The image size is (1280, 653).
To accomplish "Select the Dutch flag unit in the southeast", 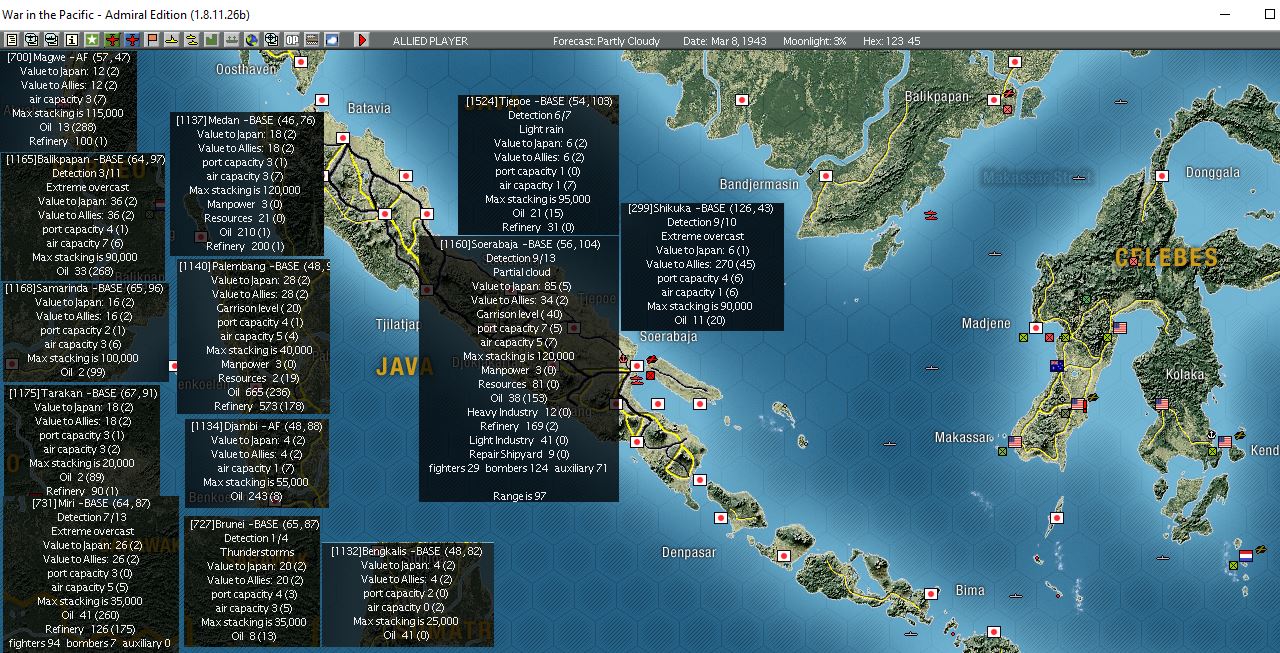I will click(1245, 555).
